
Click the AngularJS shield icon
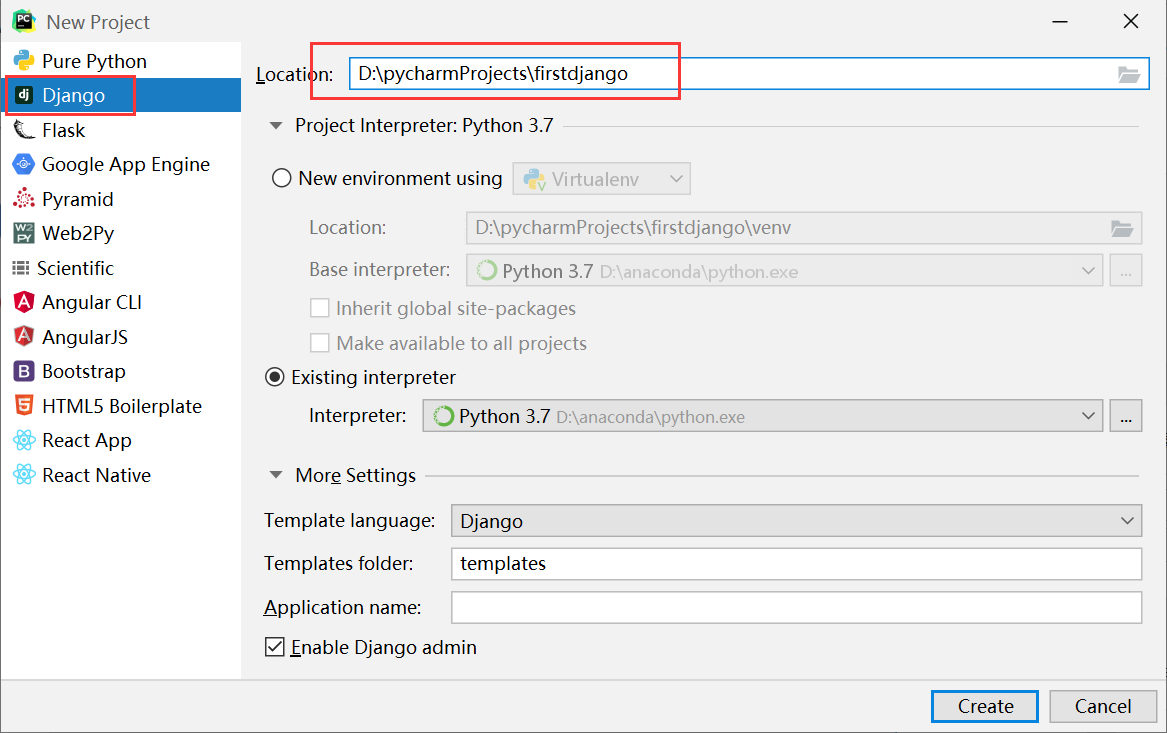coord(24,336)
